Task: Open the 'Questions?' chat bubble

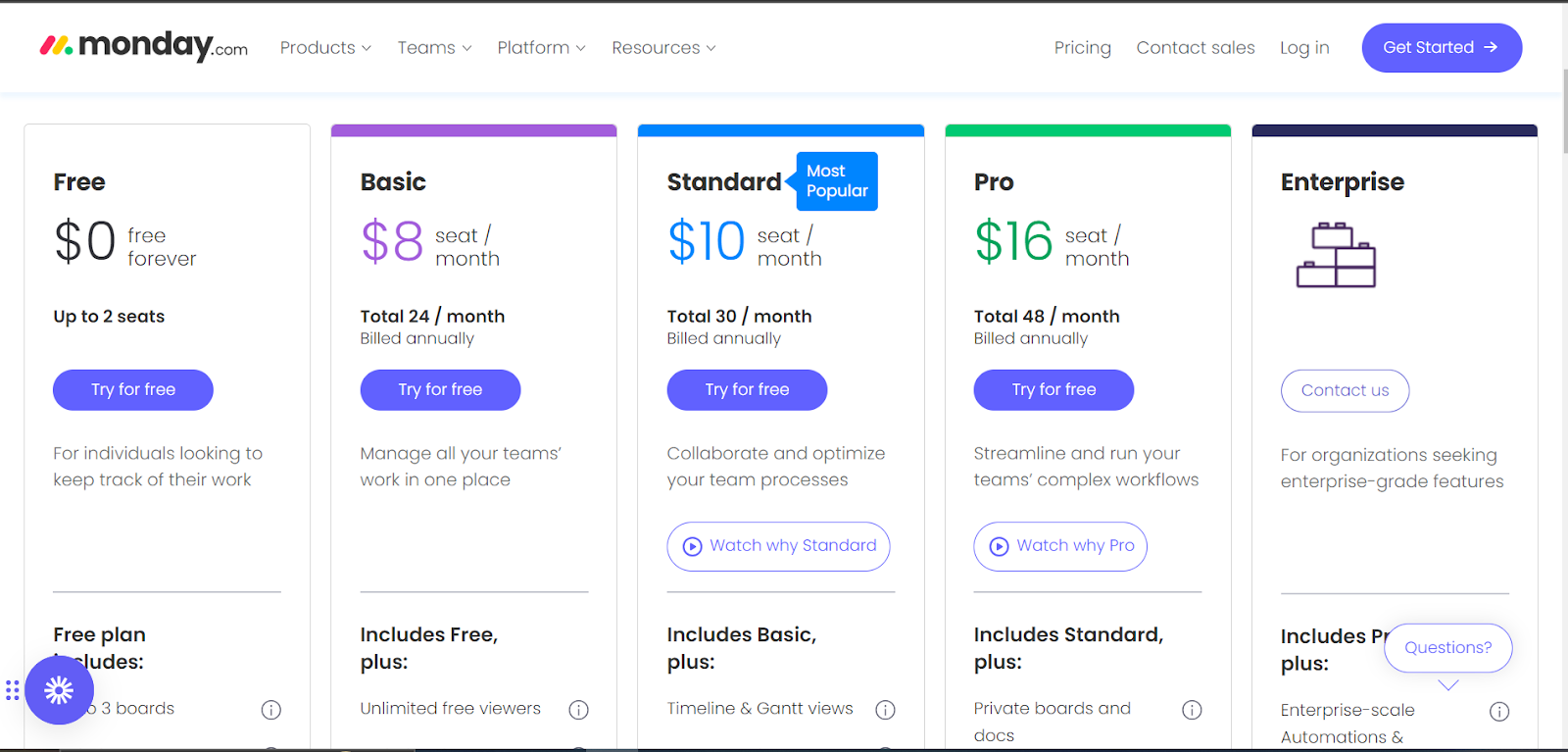Action: (1447, 647)
